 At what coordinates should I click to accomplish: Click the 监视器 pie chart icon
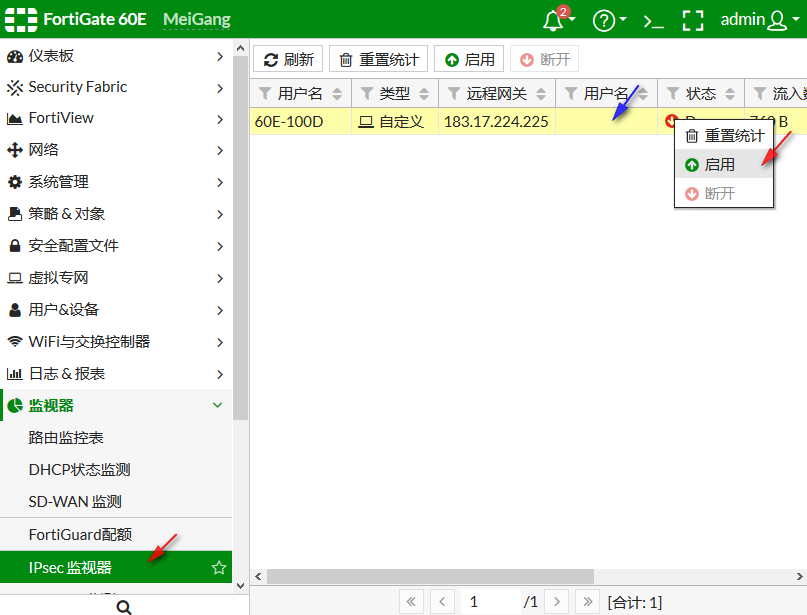tap(15, 406)
